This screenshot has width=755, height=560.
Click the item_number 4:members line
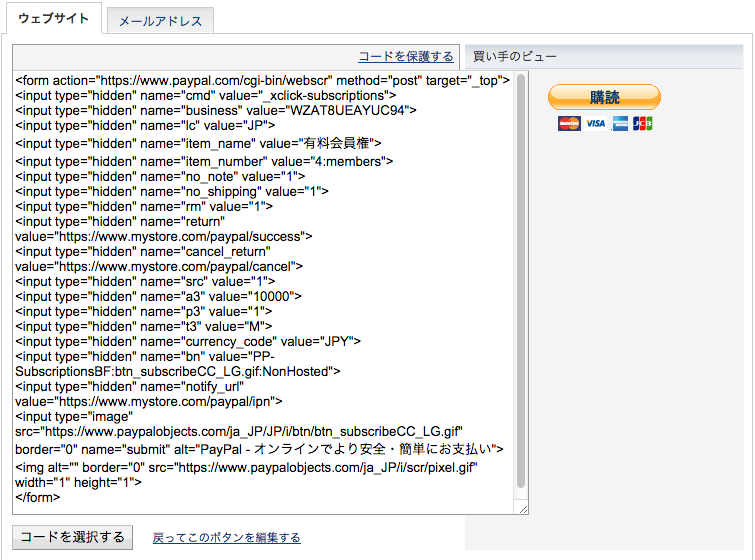[204, 161]
